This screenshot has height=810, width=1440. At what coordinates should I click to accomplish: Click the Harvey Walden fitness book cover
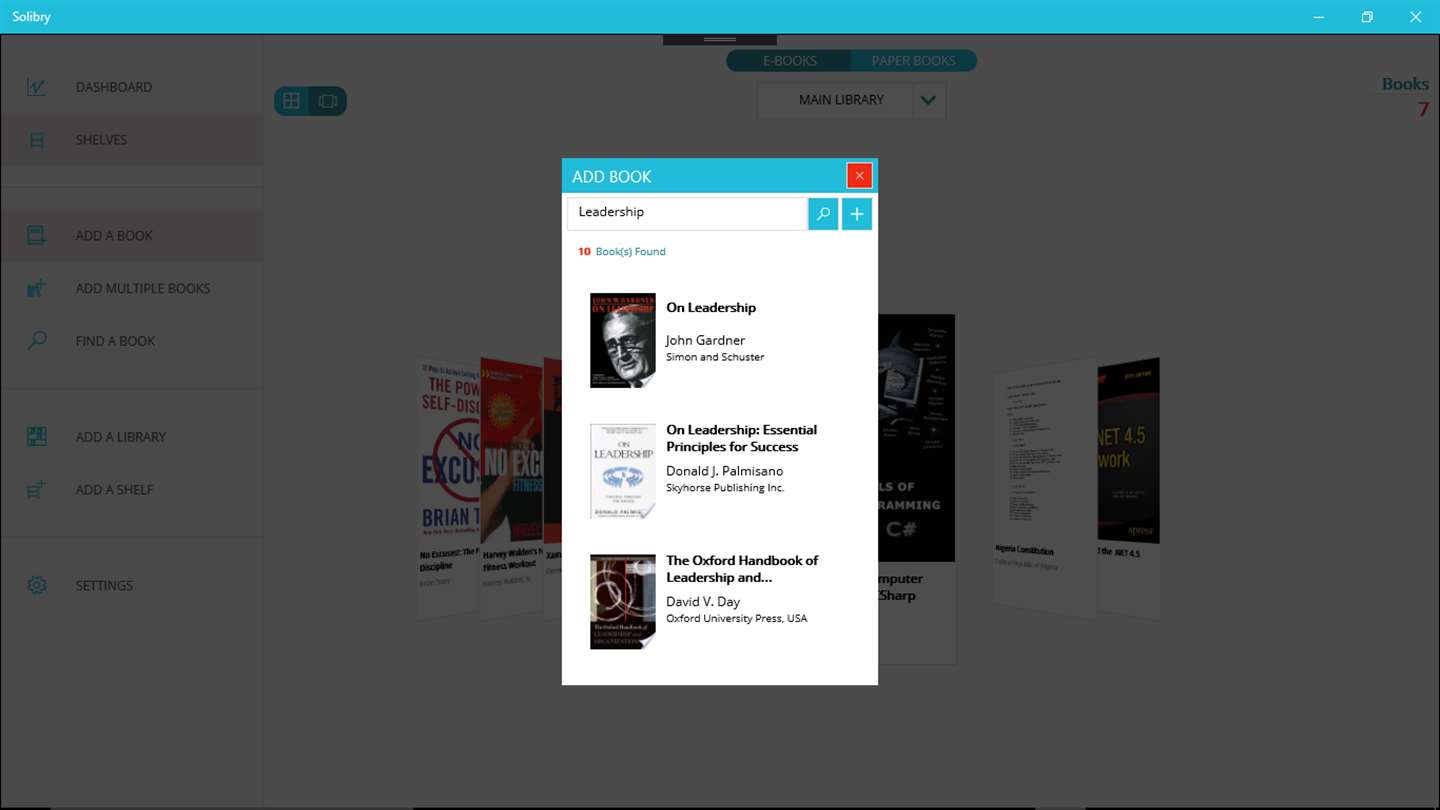511,452
